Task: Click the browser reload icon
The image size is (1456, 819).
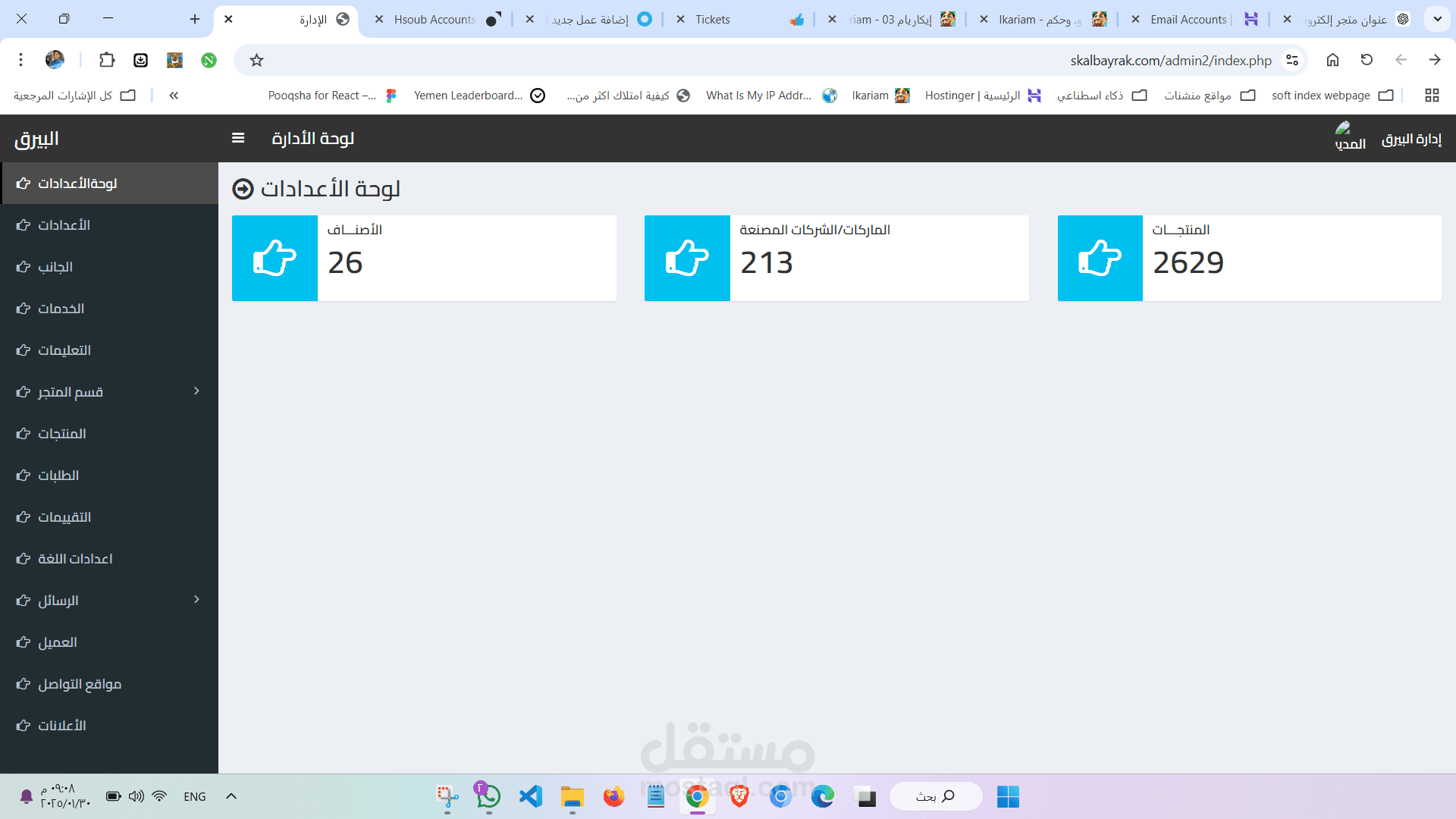Action: point(1367,60)
